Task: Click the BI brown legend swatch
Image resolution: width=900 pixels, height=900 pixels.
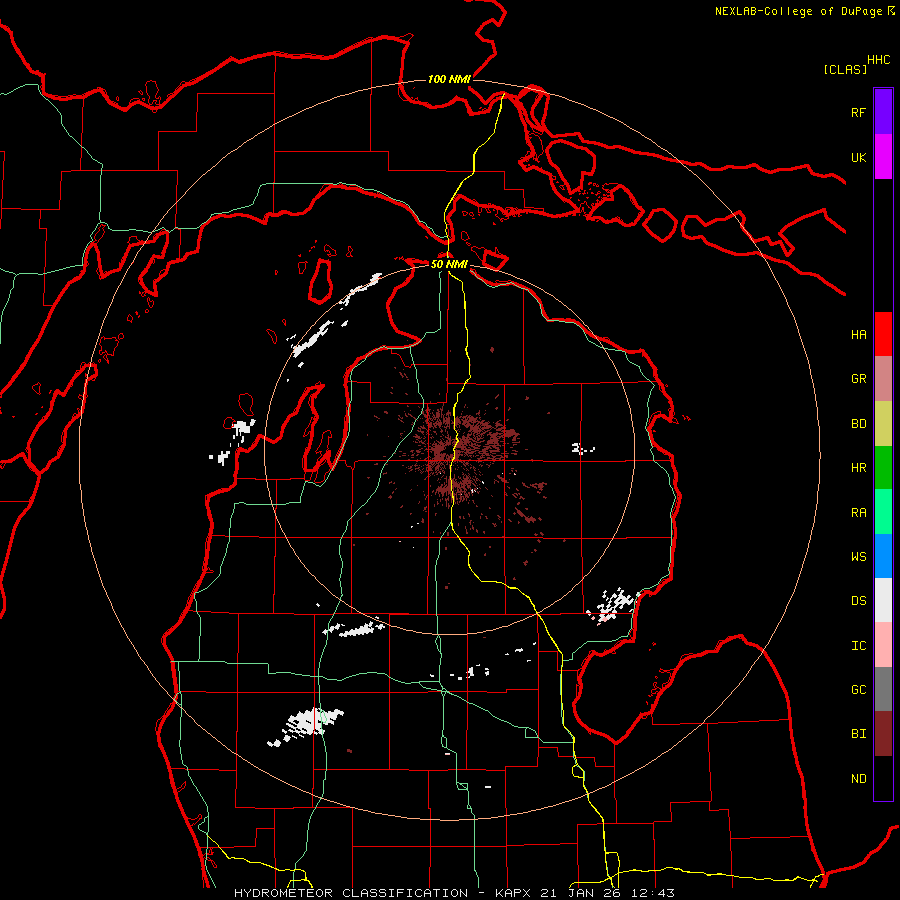Action: pos(883,734)
